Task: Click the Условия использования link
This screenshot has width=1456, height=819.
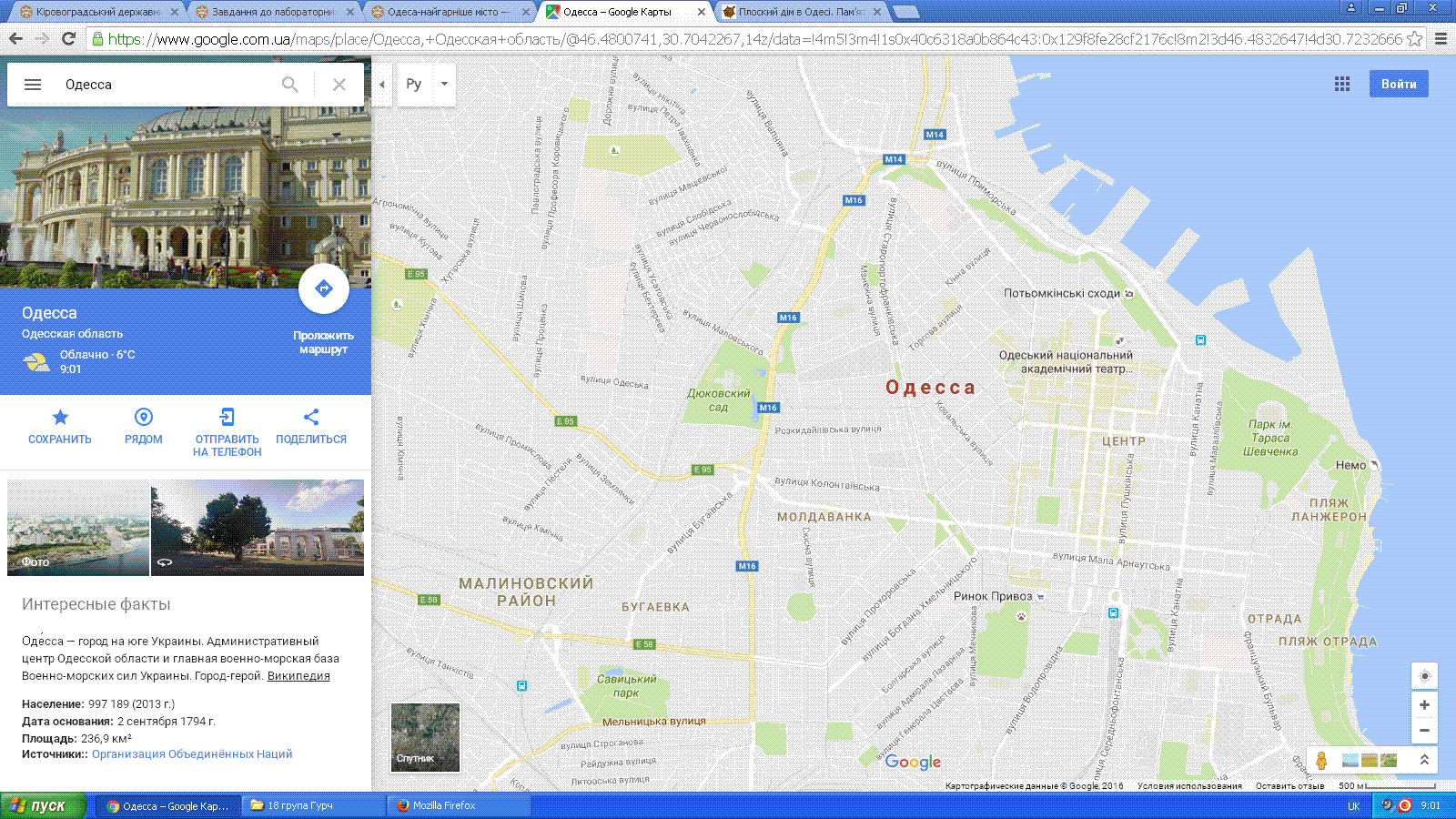Action: 1189,786
